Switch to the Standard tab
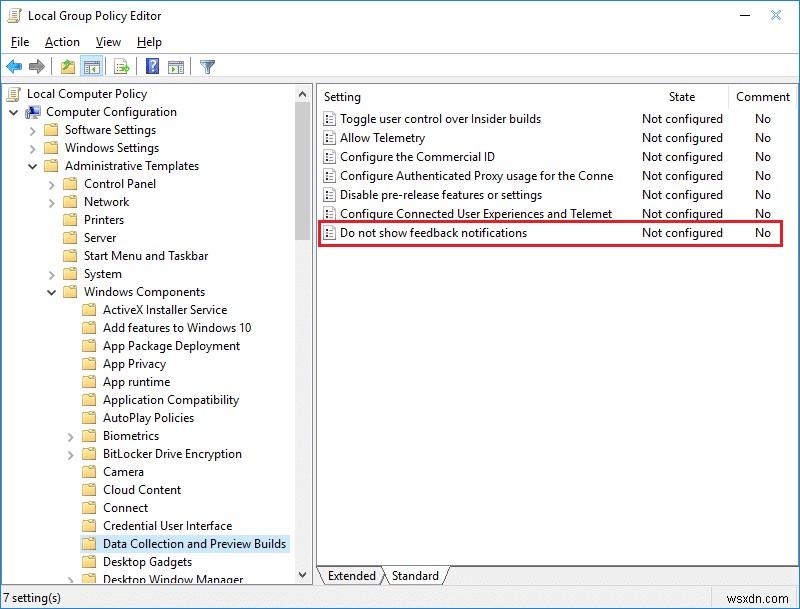This screenshot has width=800, height=609. point(415,576)
